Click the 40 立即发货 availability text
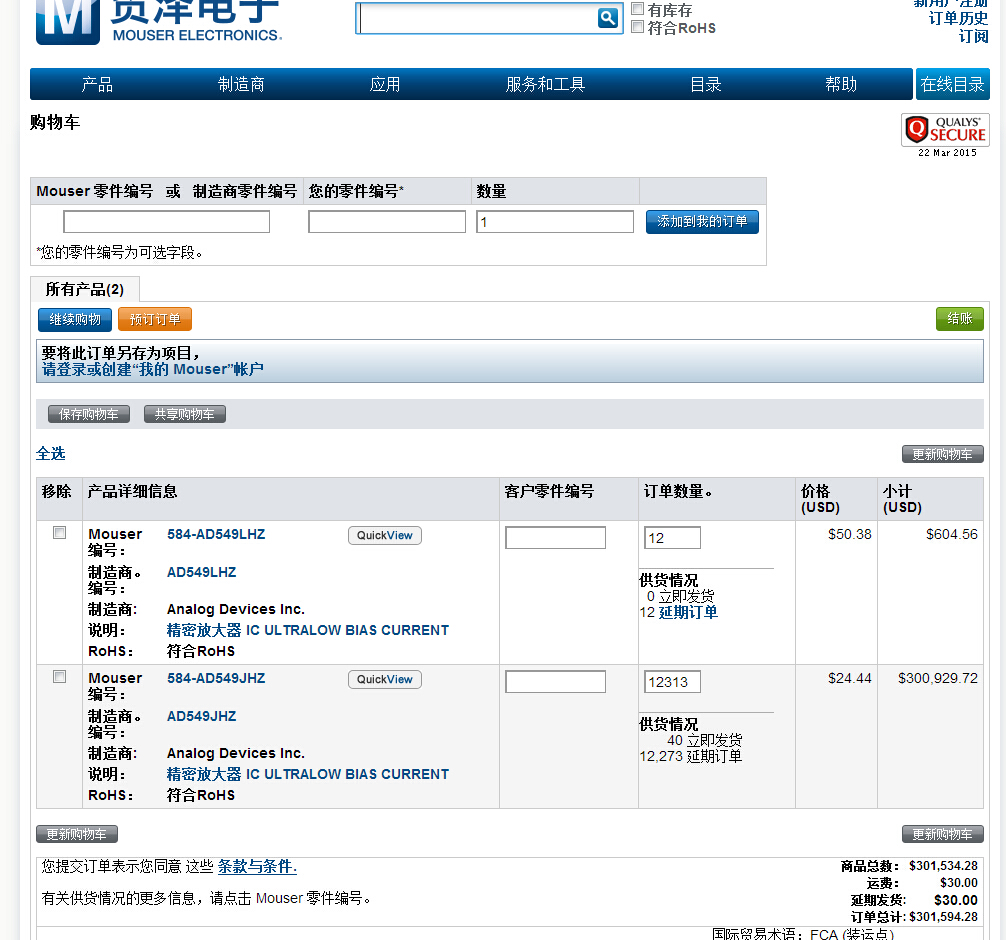1006x940 pixels. [704, 740]
